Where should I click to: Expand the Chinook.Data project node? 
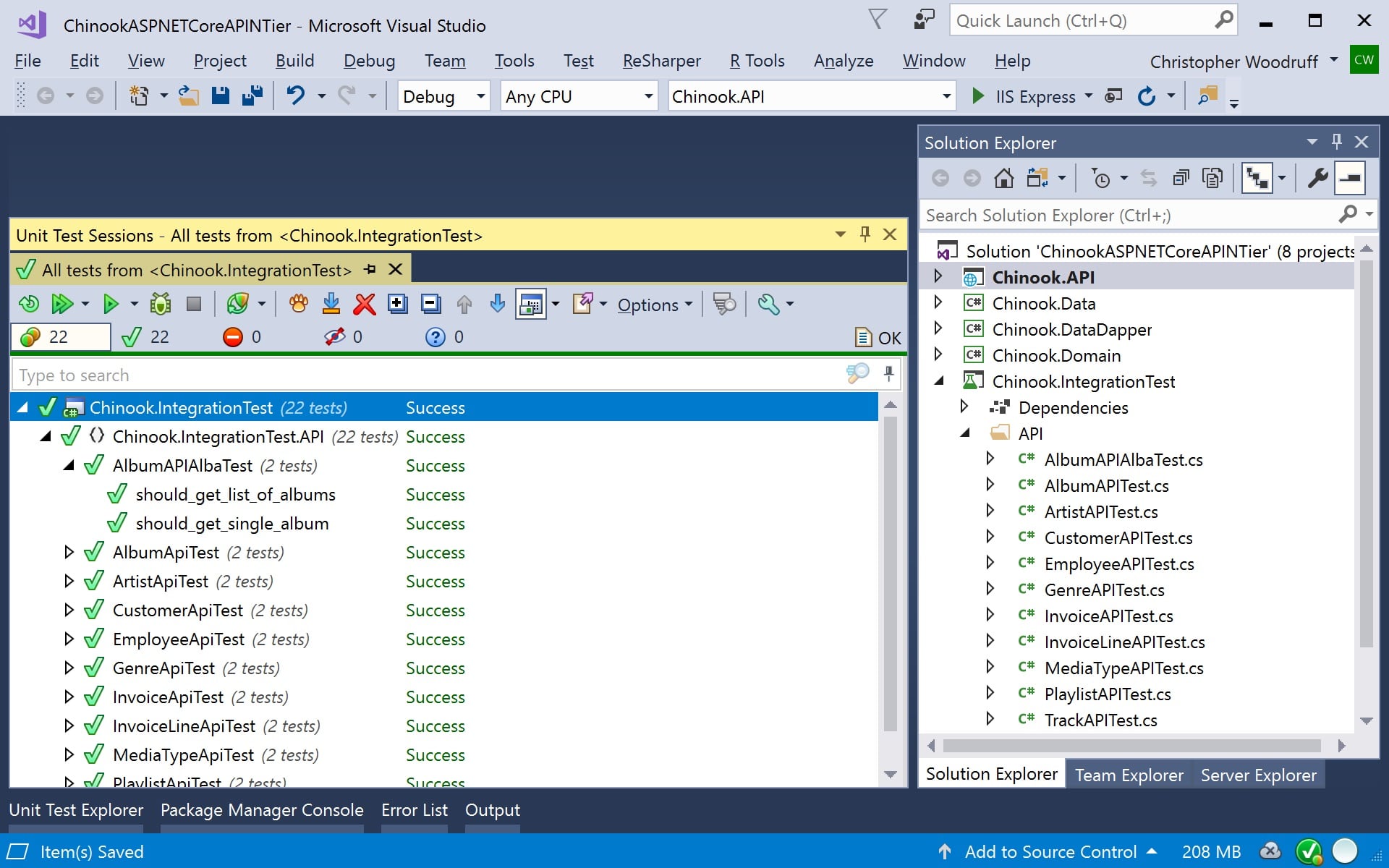pyautogui.click(x=938, y=302)
